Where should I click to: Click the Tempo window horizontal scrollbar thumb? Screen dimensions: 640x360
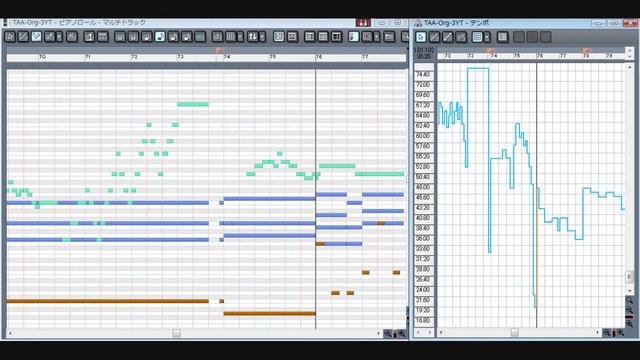[x=515, y=333]
